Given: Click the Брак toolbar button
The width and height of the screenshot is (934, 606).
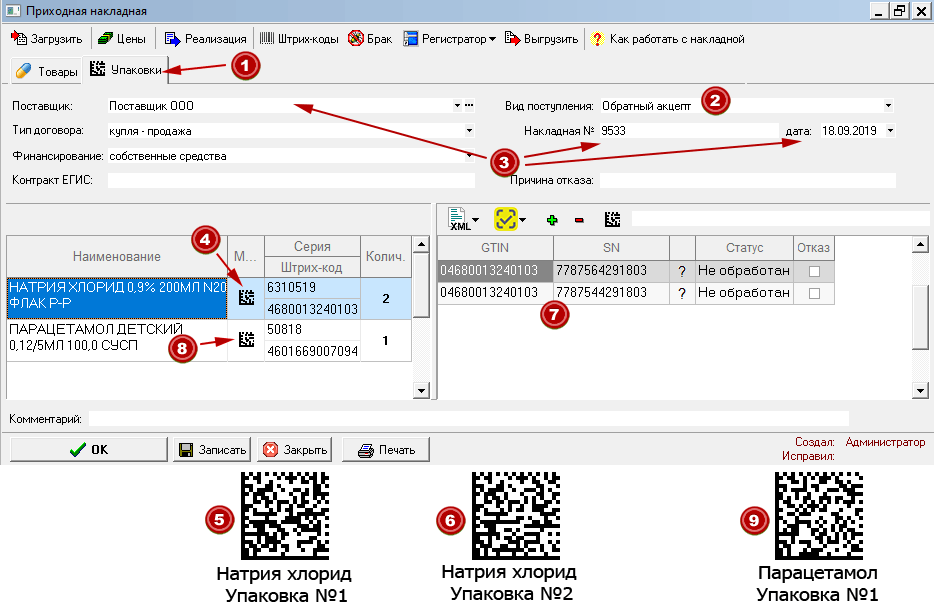Looking at the screenshot, I should [x=370, y=39].
